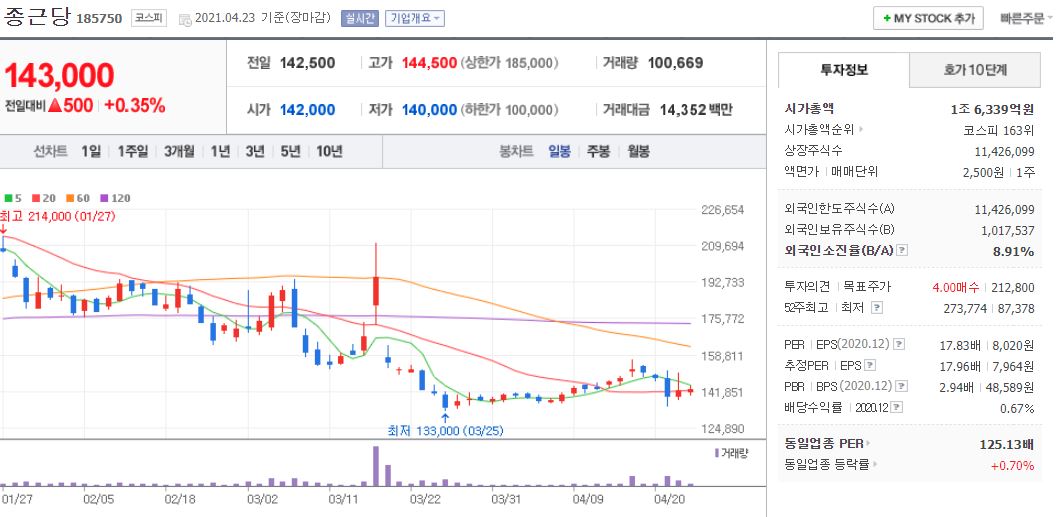Click the 저가 value 140,000
1059x517 pixels.
[430, 109]
